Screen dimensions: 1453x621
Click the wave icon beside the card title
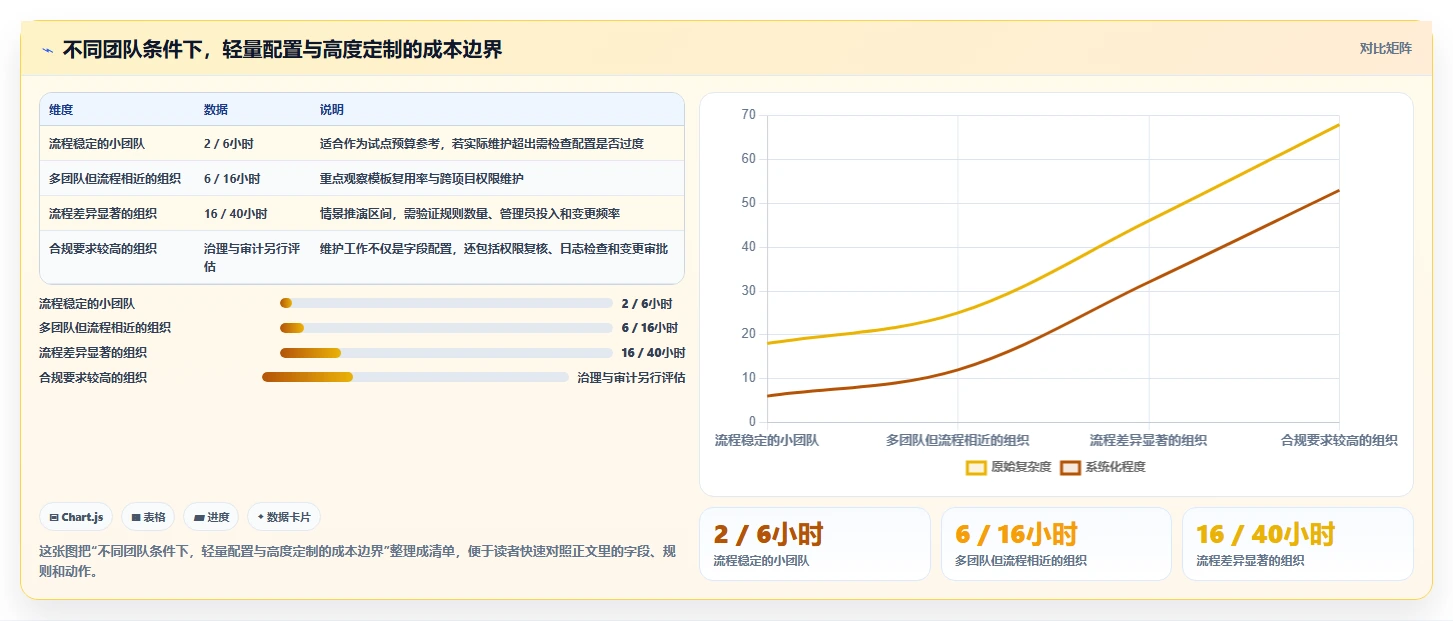point(47,51)
